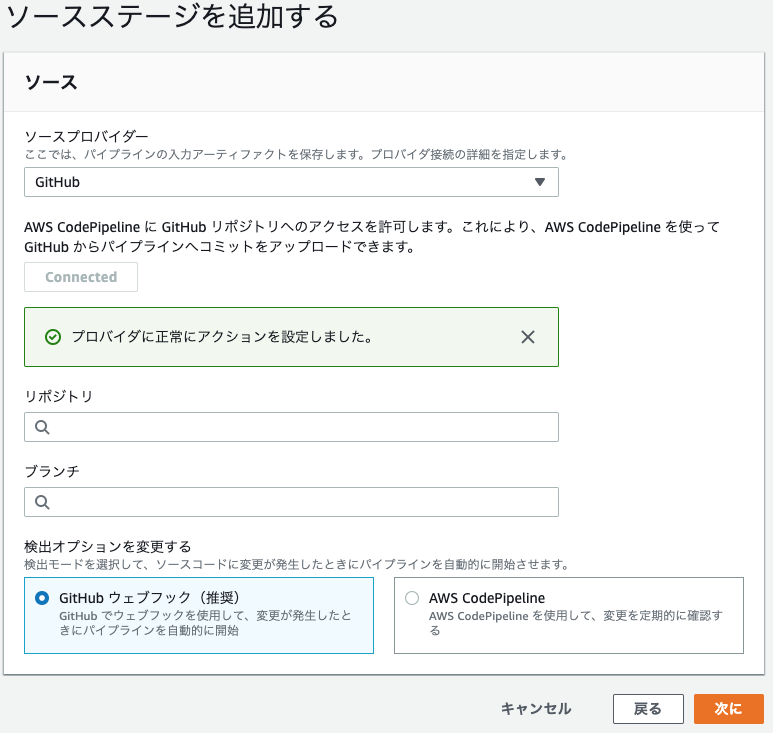Viewport: 773px width, 733px height.
Task: Click the 戻る button
Action: [648, 709]
